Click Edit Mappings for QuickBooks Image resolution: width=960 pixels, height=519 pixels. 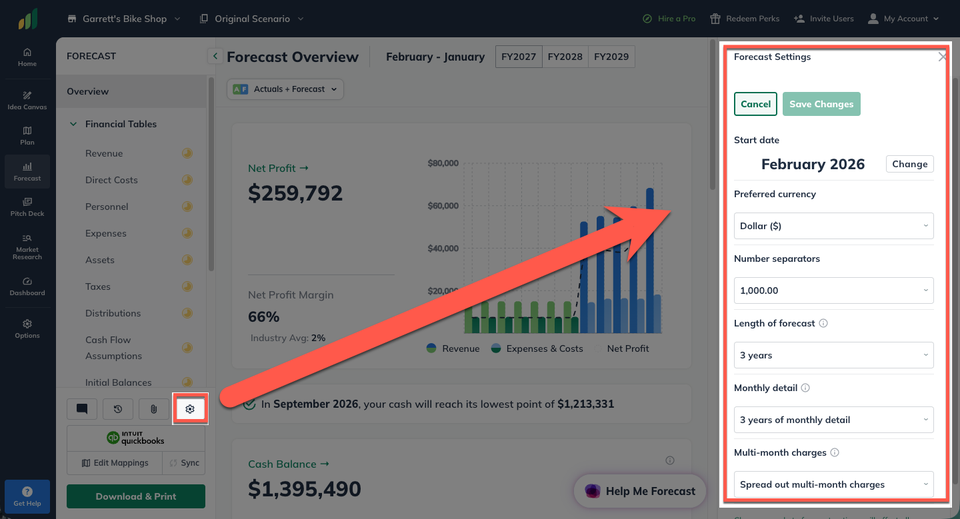pos(115,463)
